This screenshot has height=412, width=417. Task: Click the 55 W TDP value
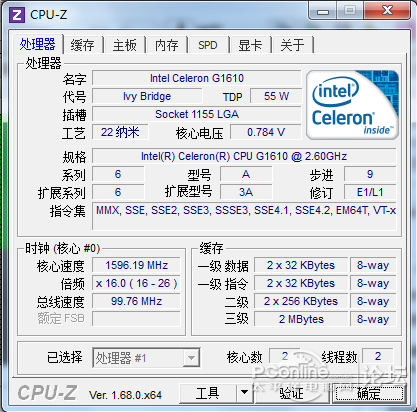pyautogui.click(x=276, y=96)
